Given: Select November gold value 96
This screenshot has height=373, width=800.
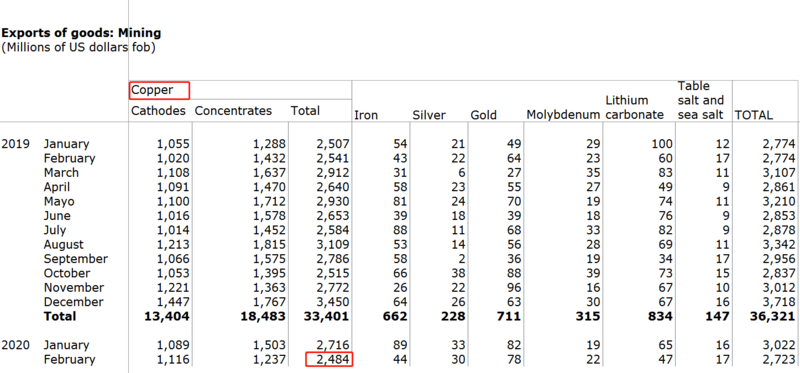Looking at the screenshot, I should coord(514,287).
